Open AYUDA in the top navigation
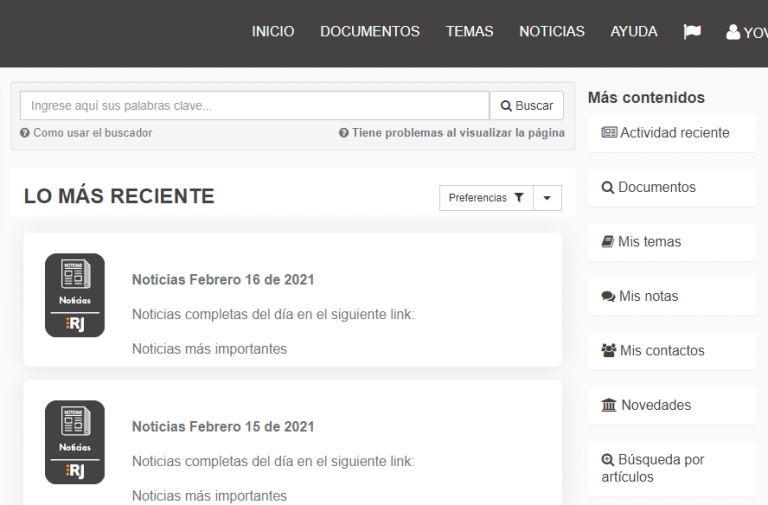The height and width of the screenshot is (505, 768). [634, 32]
